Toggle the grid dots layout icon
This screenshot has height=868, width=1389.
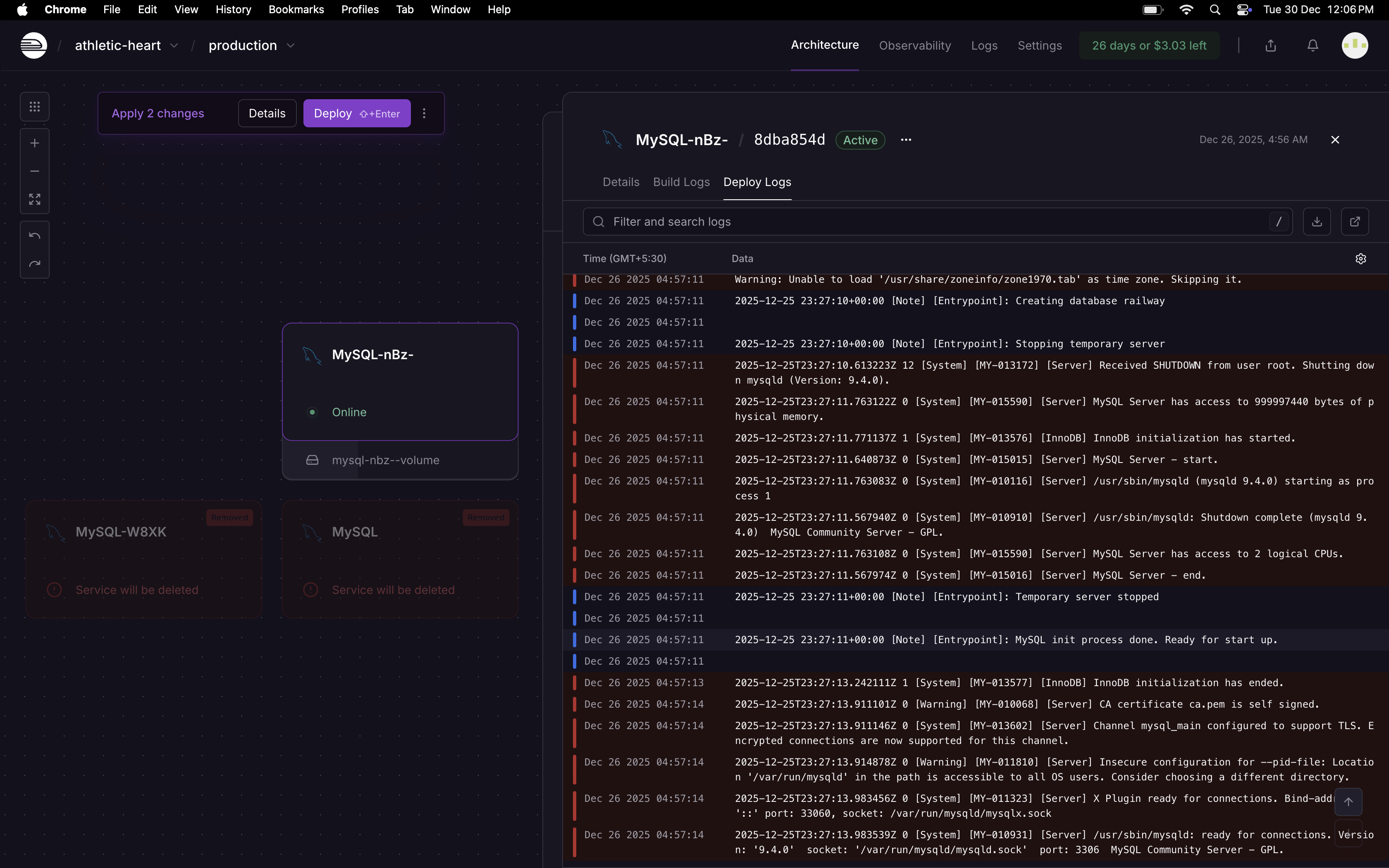click(x=34, y=107)
